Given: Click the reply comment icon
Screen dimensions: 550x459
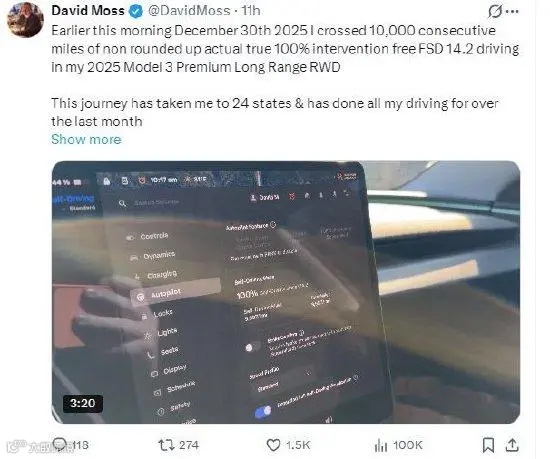Looking at the screenshot, I should coord(59,445).
